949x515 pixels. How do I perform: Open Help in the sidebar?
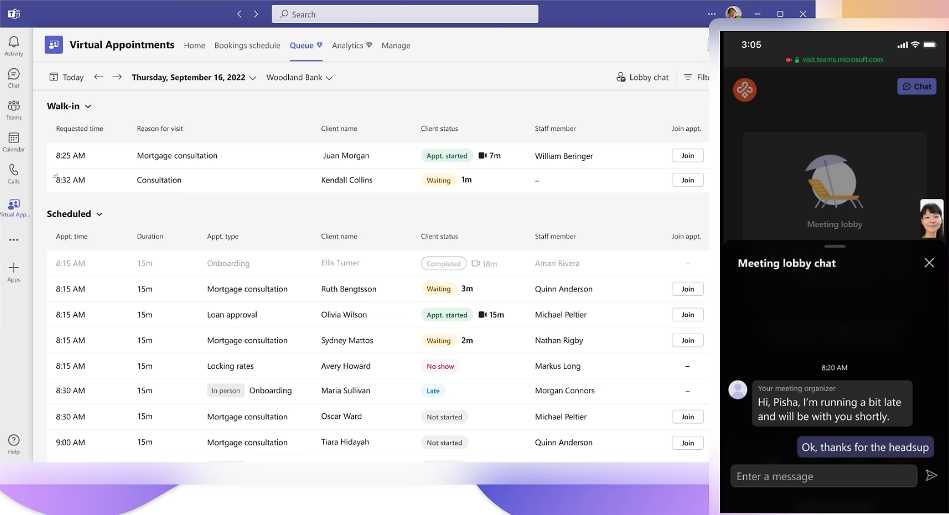[13, 444]
